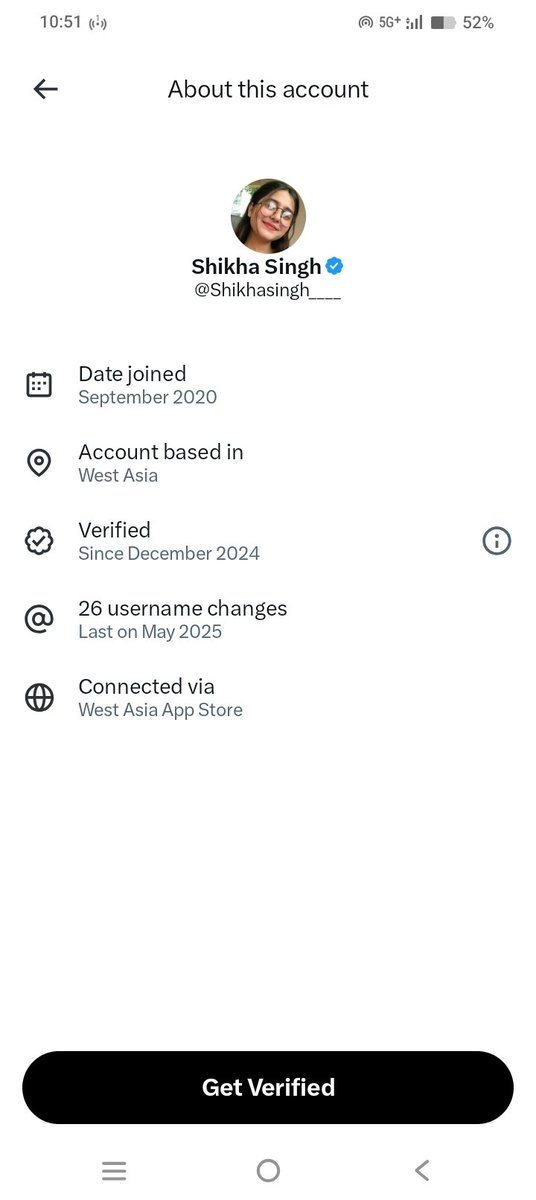The height and width of the screenshot is (1200, 536).
Task: Tap the Android back navigation chevron
Action: point(422,1171)
